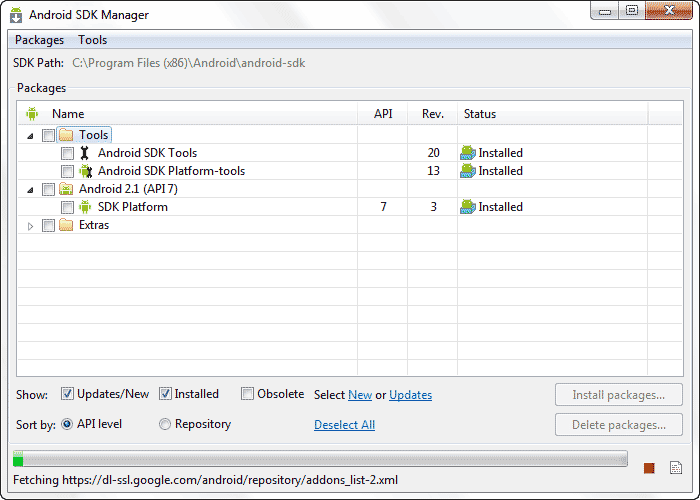Select the API level sort option
This screenshot has width=700, height=500.
[67, 424]
